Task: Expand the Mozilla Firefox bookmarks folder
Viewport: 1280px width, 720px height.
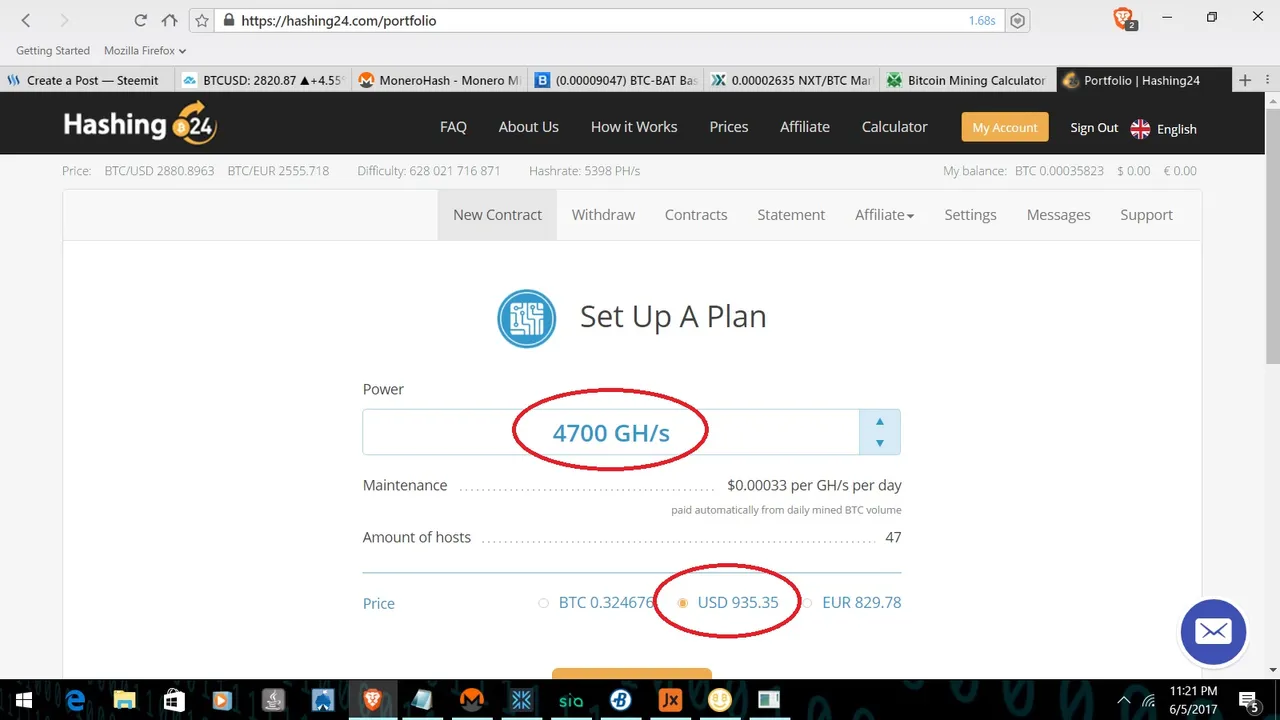Action: click(145, 50)
